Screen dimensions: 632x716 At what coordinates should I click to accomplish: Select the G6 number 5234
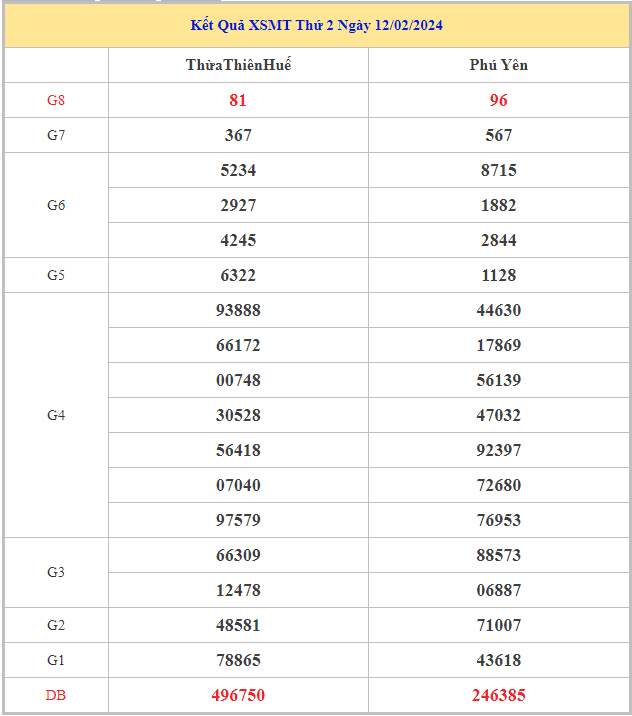(238, 170)
